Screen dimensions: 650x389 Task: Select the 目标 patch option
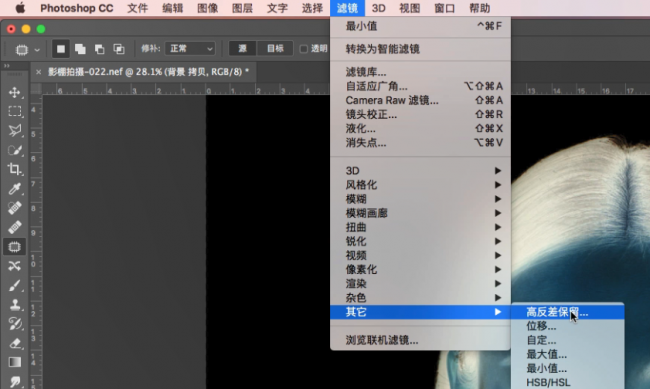pos(275,49)
